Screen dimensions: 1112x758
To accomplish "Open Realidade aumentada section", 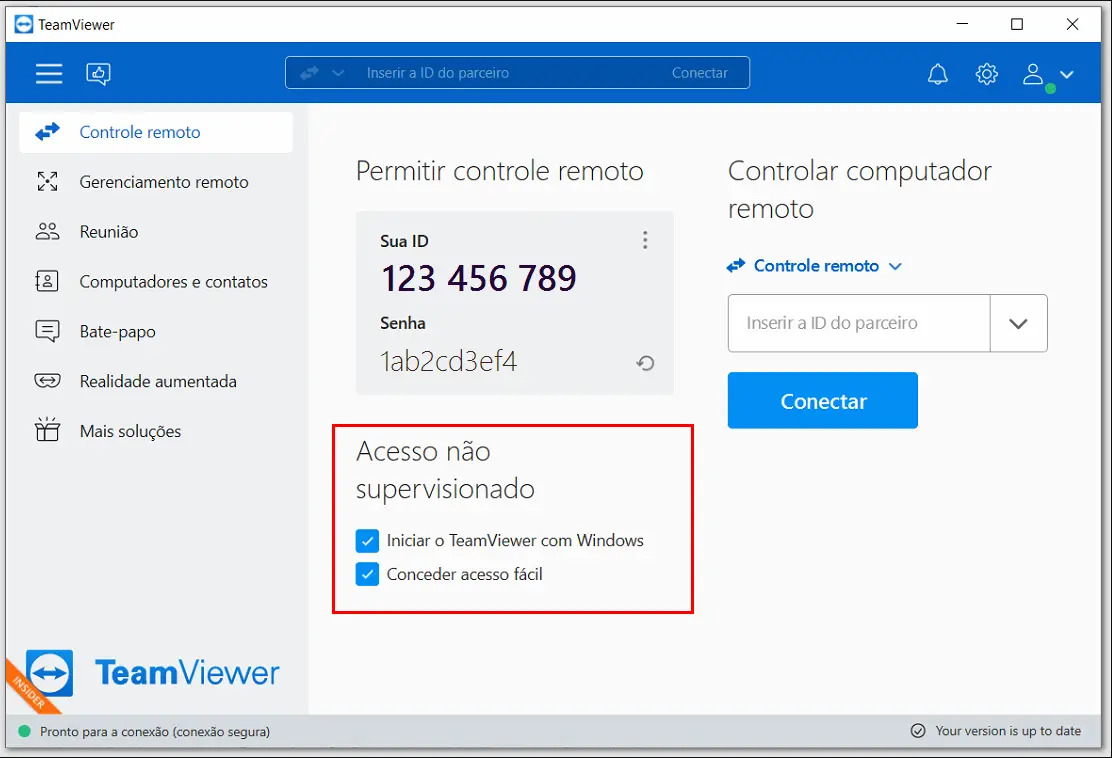I will (156, 381).
